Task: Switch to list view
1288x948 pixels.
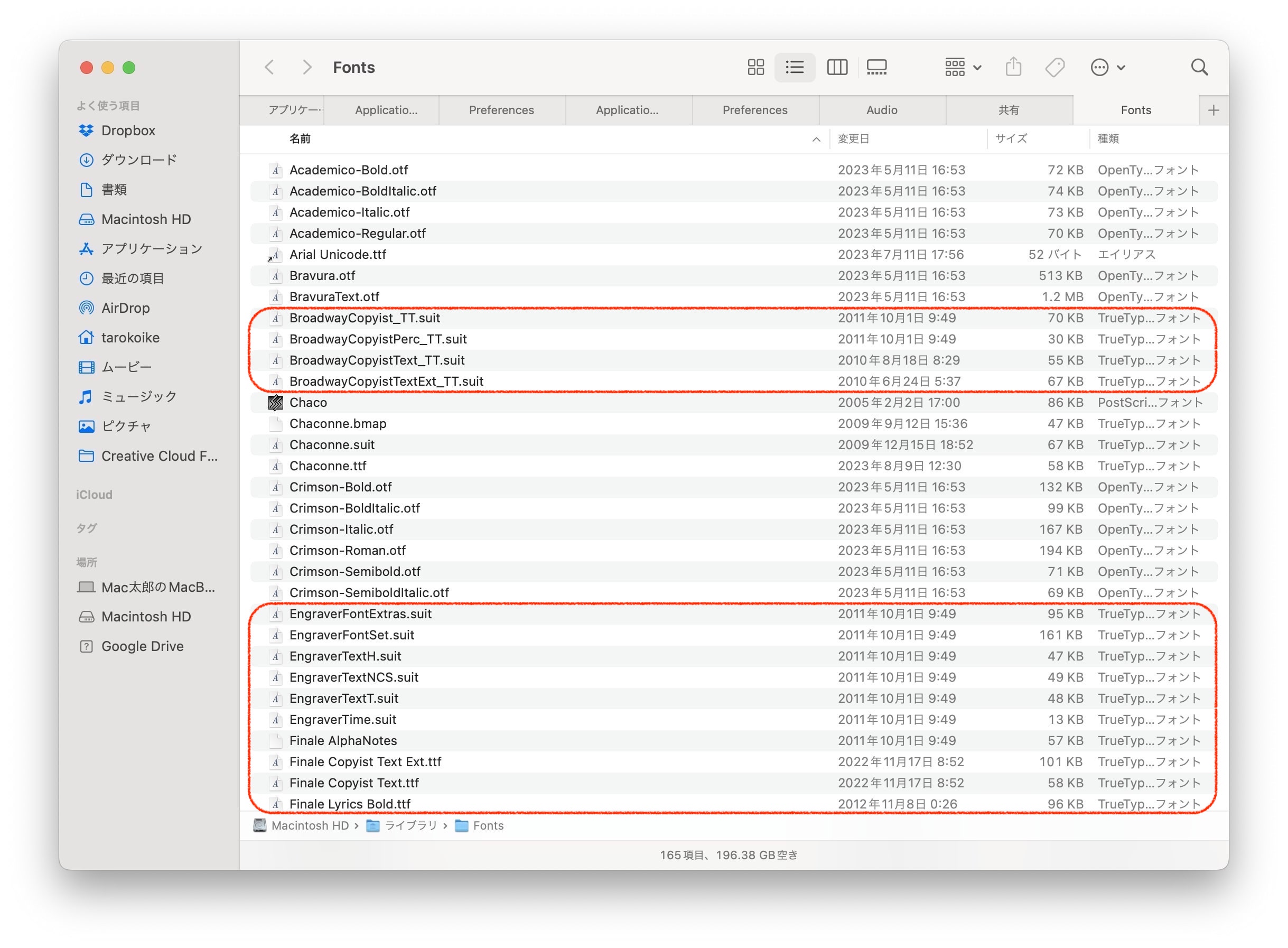Action: point(795,67)
